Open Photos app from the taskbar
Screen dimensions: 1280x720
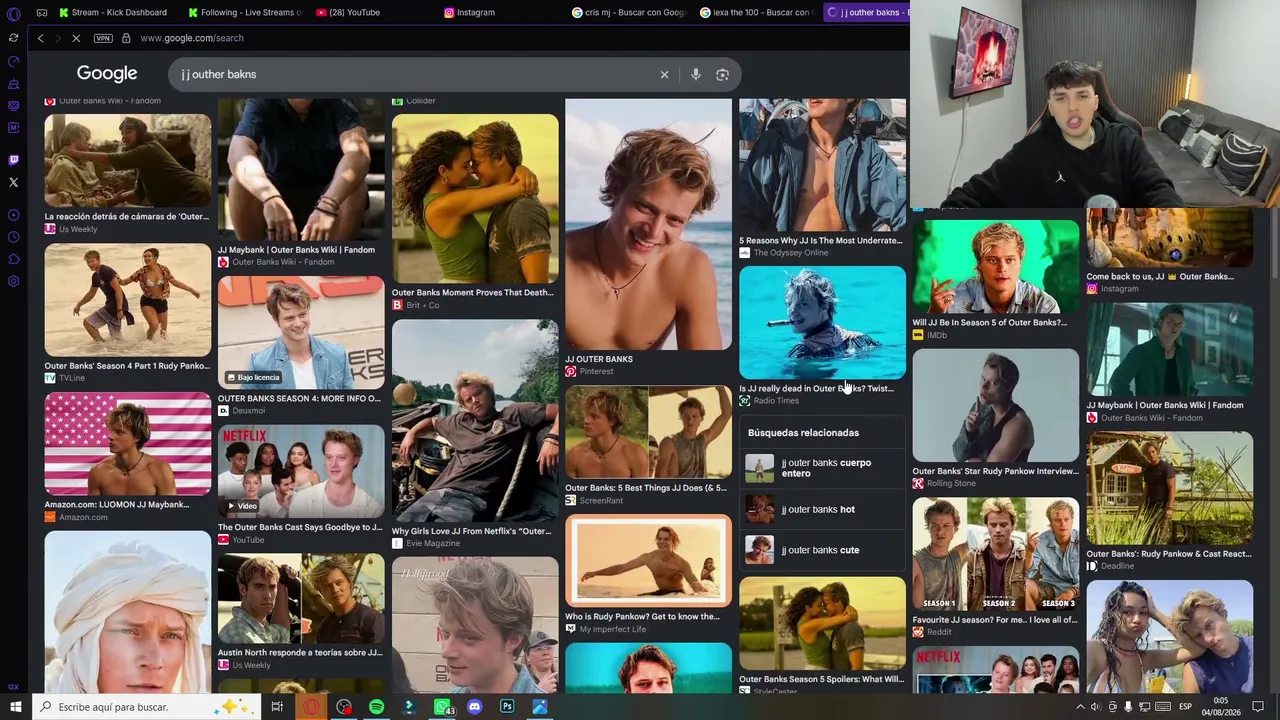click(x=540, y=707)
